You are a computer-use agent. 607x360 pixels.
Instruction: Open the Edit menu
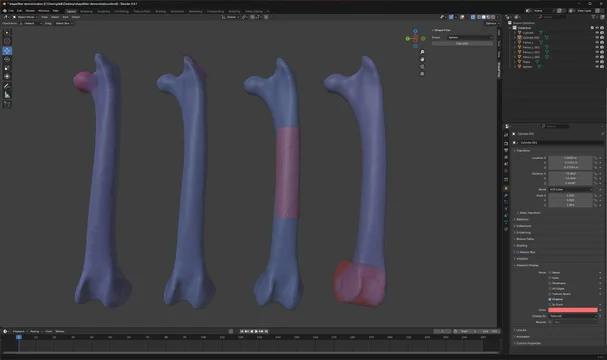pyautogui.click(x=19, y=11)
